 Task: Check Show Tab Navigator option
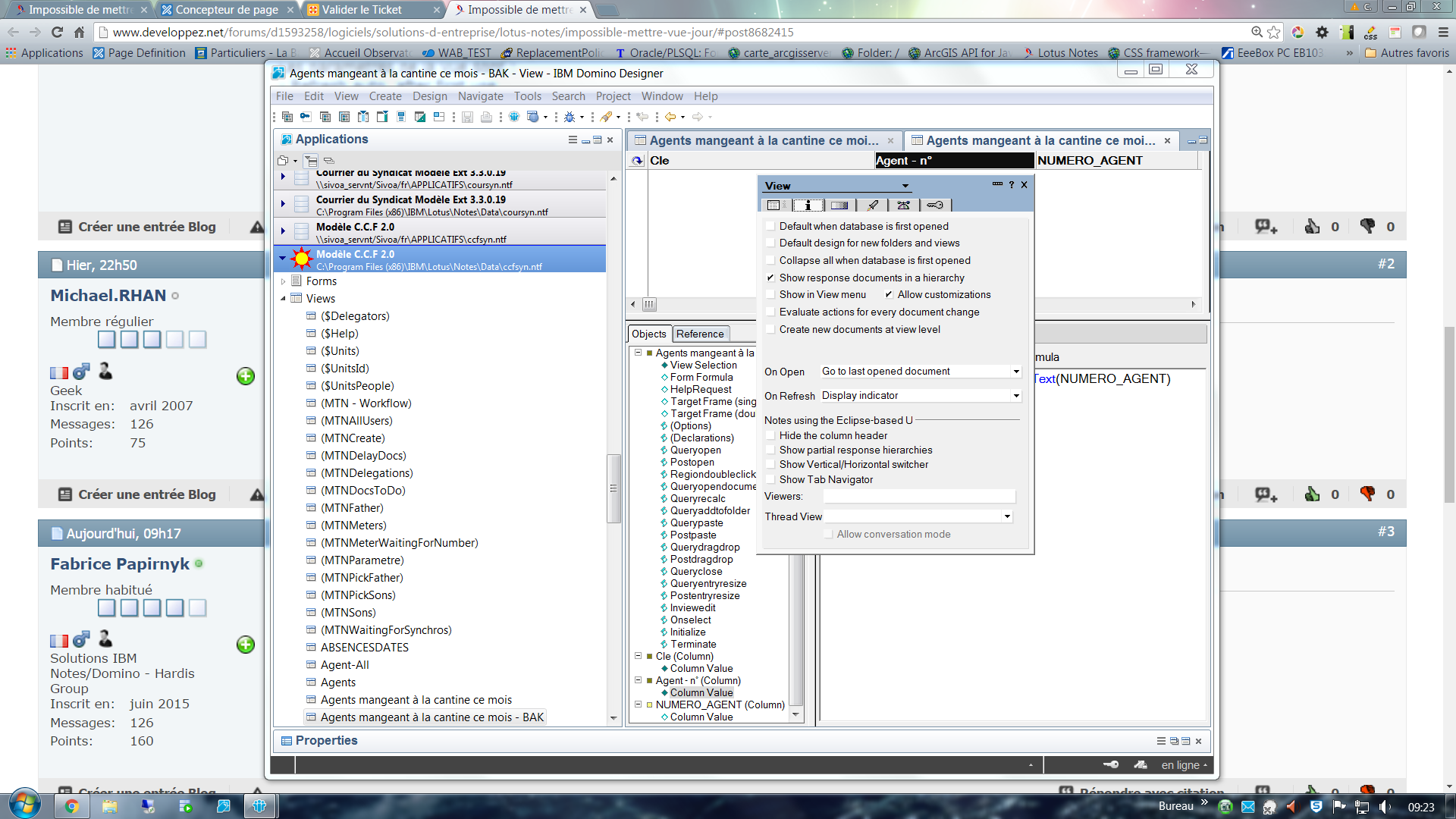[770, 480]
